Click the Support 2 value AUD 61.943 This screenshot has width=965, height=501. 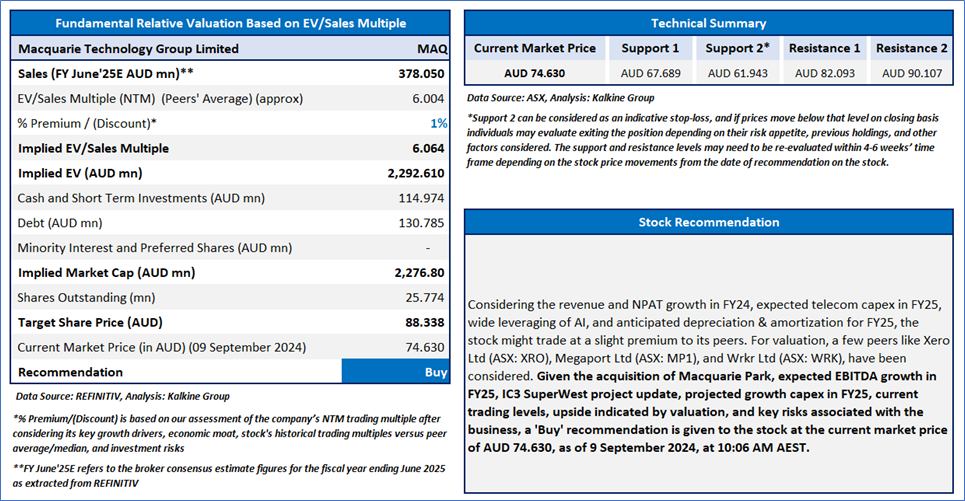(737, 73)
